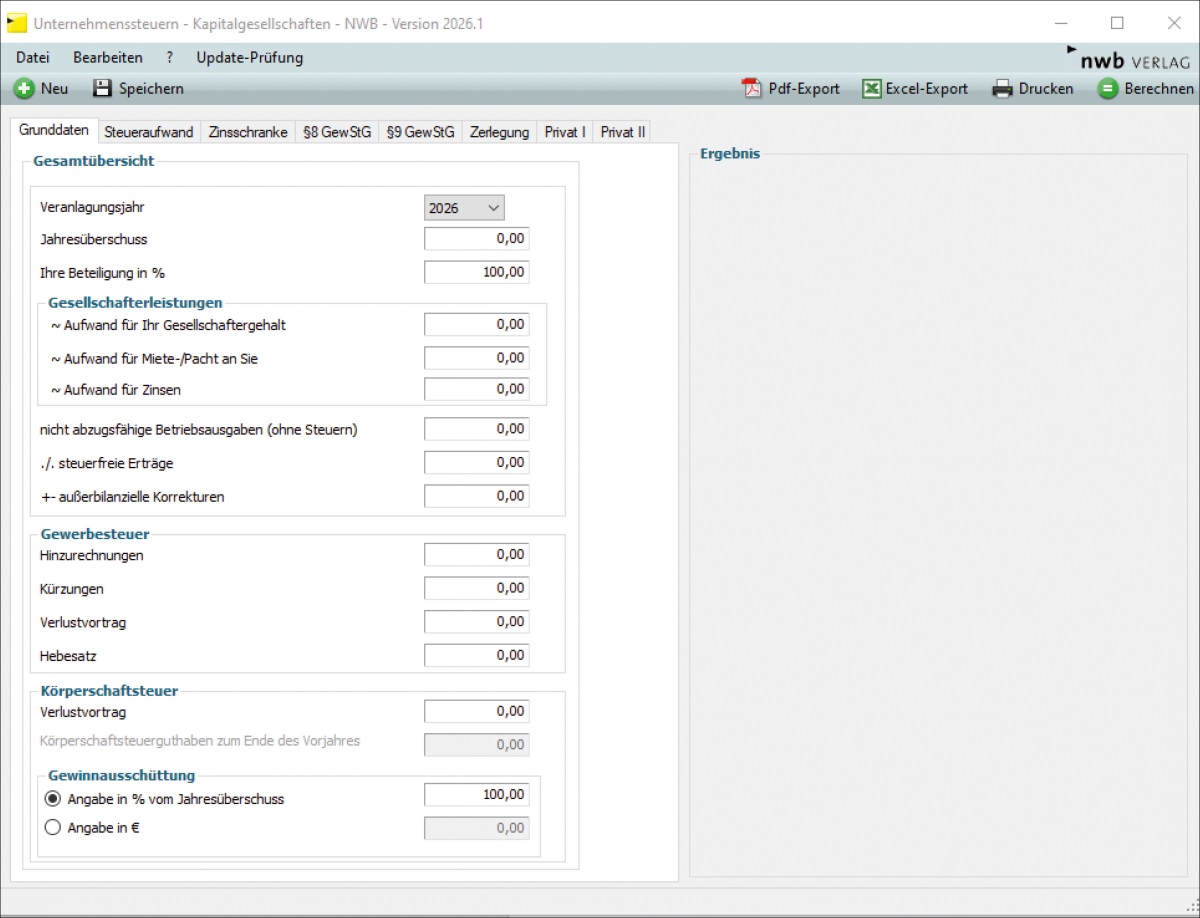Switch to the Zinsschranke tab
The image size is (1200, 918).
(x=248, y=132)
